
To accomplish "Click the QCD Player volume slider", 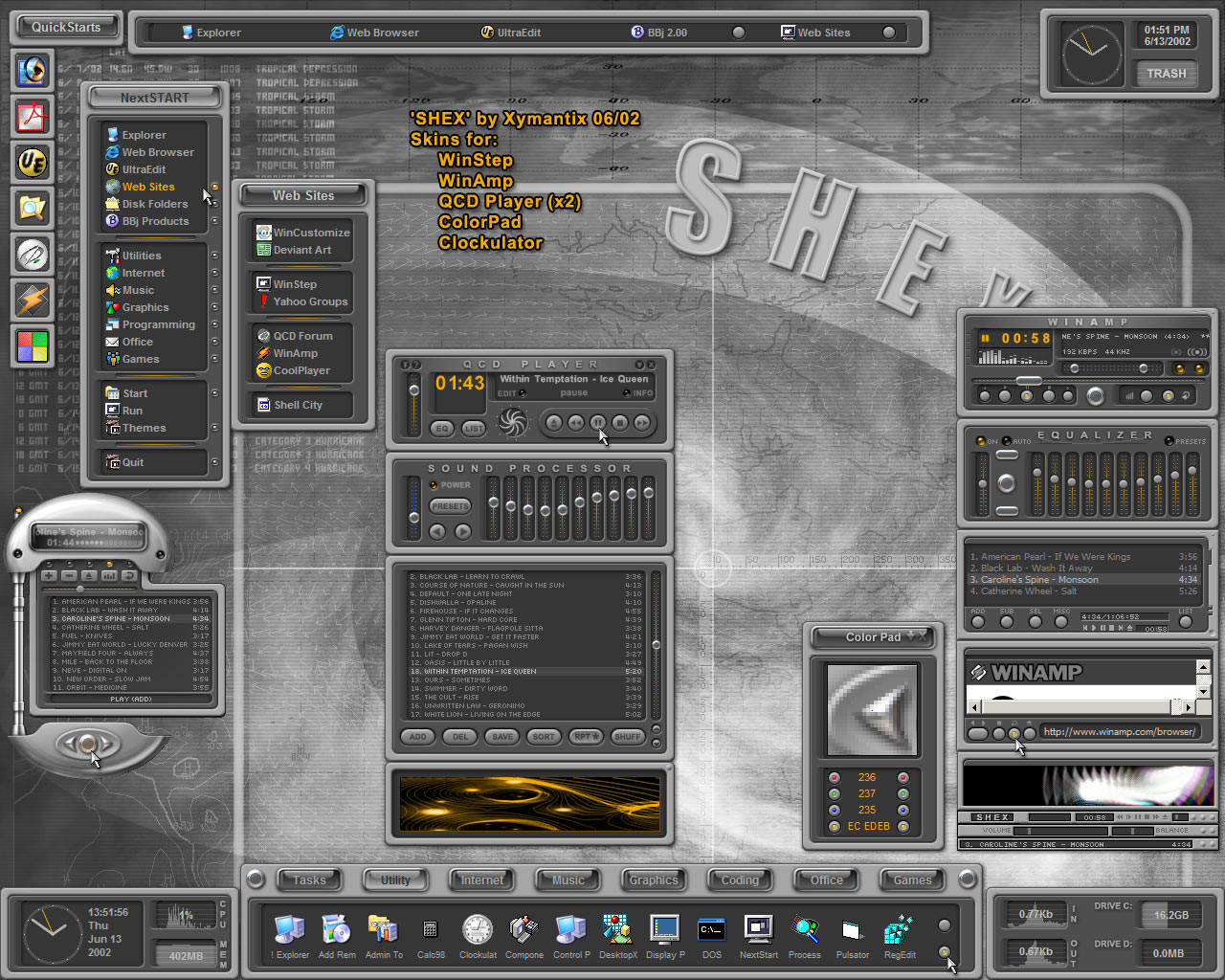I will pos(413,403).
